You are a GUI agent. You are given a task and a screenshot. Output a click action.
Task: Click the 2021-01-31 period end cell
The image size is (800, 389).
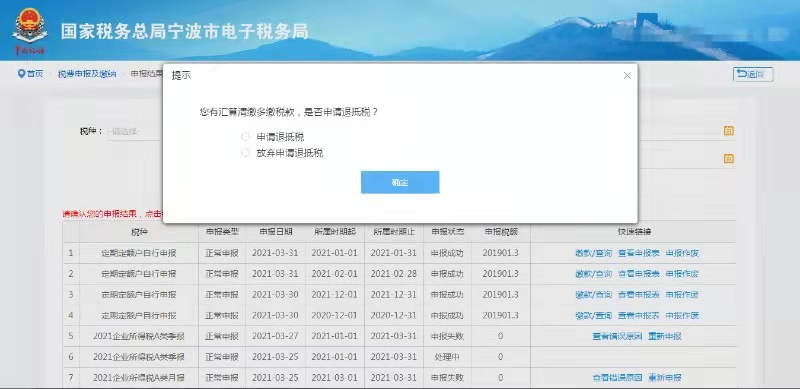click(394, 253)
